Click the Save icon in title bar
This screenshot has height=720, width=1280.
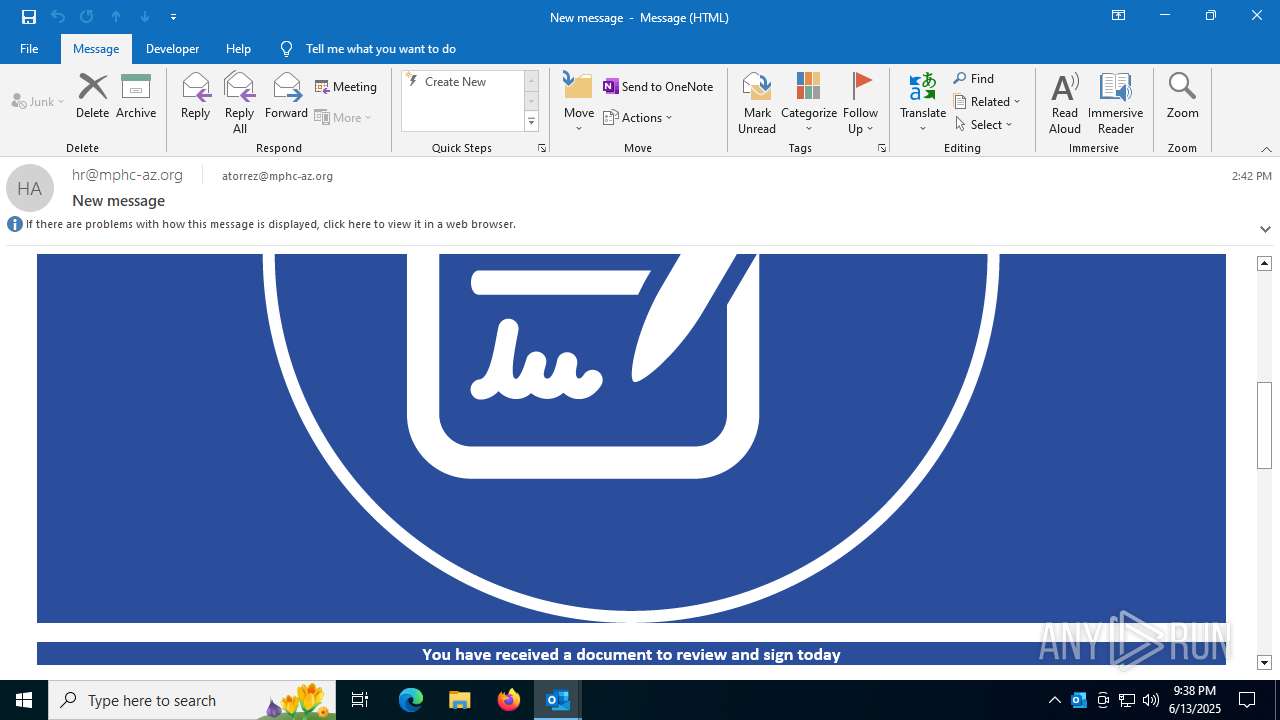28,17
